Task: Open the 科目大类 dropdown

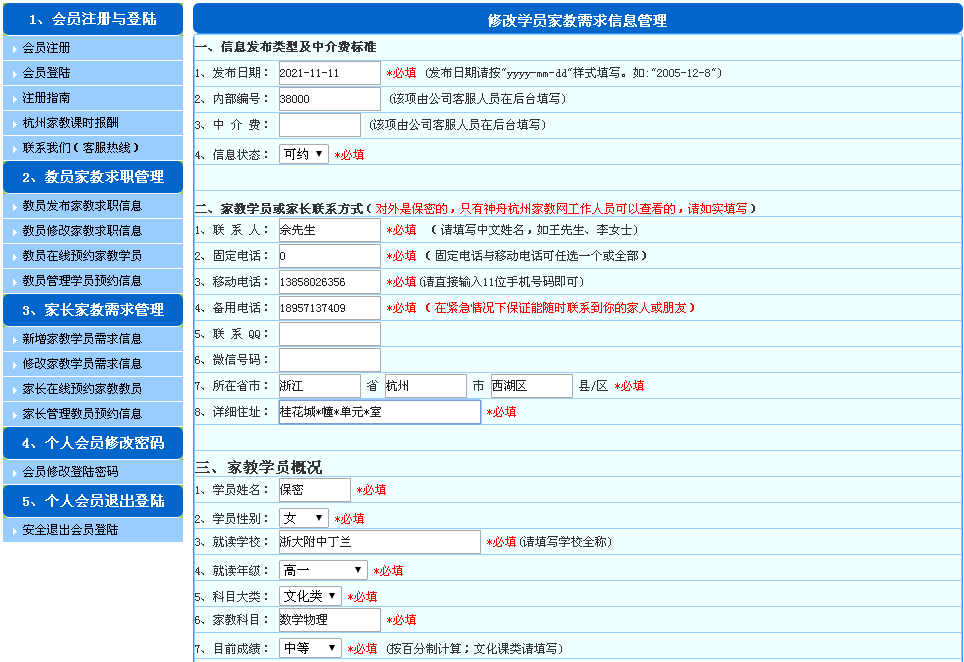Action: pos(310,596)
